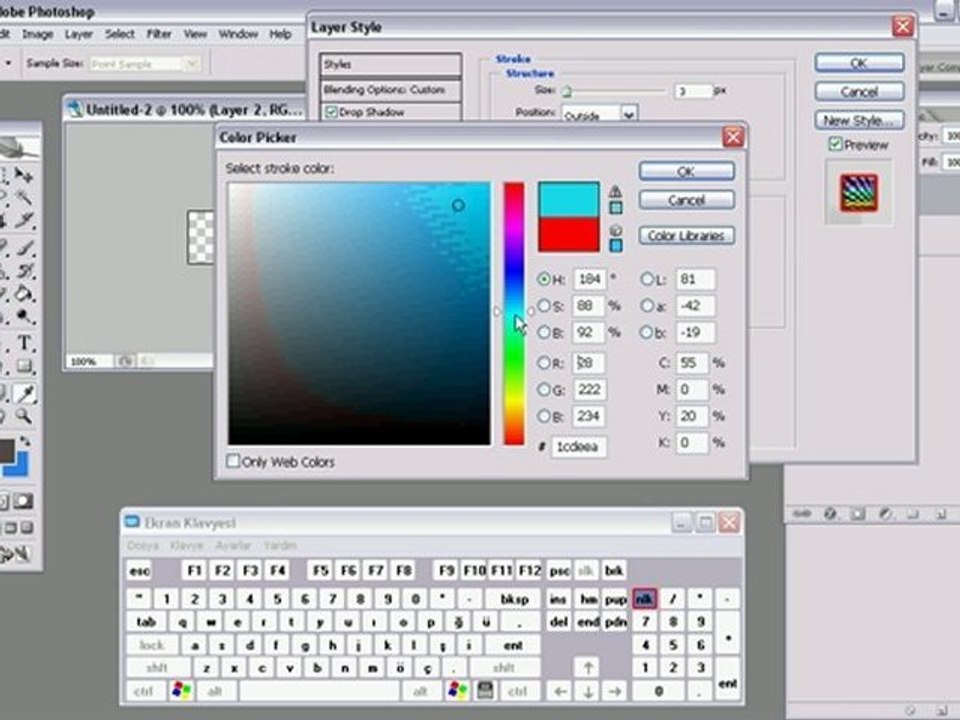Viewport: 960px width, 720px height.
Task: Toggle the Drop Shadow style checkbox
Action: [331, 112]
